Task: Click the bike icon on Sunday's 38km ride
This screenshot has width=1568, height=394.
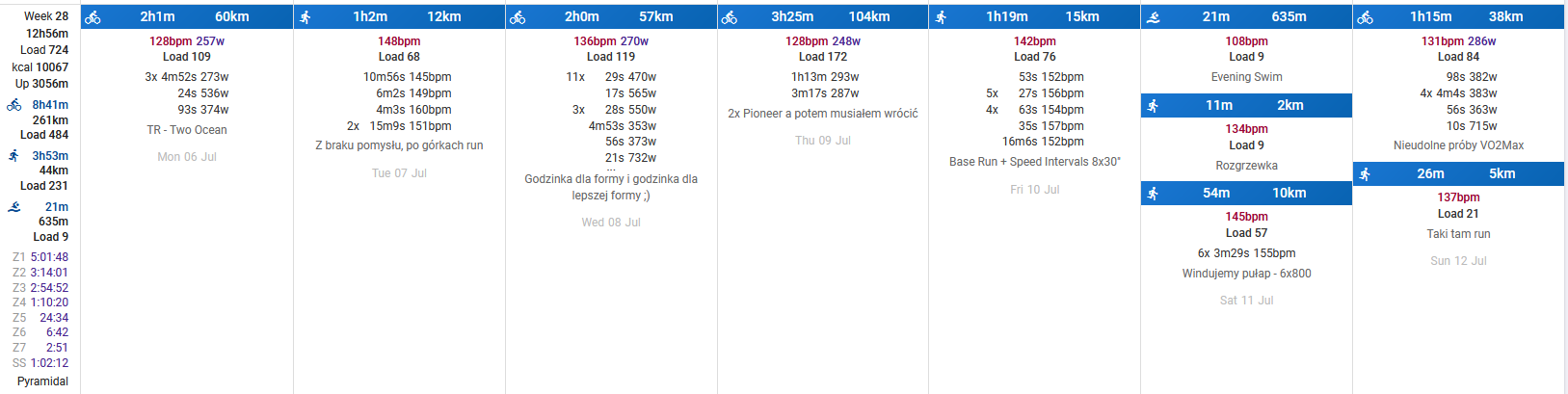Action: [x=1365, y=17]
